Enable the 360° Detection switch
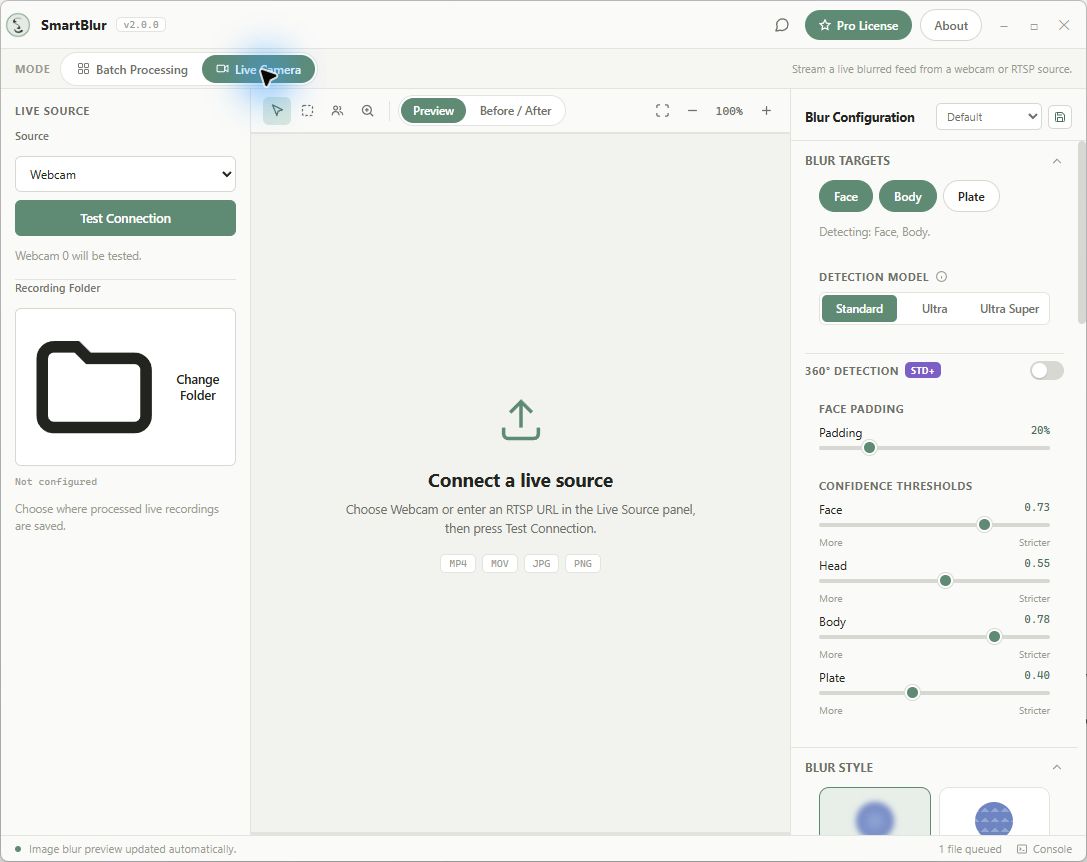The height and width of the screenshot is (862, 1087). pos(1046,370)
